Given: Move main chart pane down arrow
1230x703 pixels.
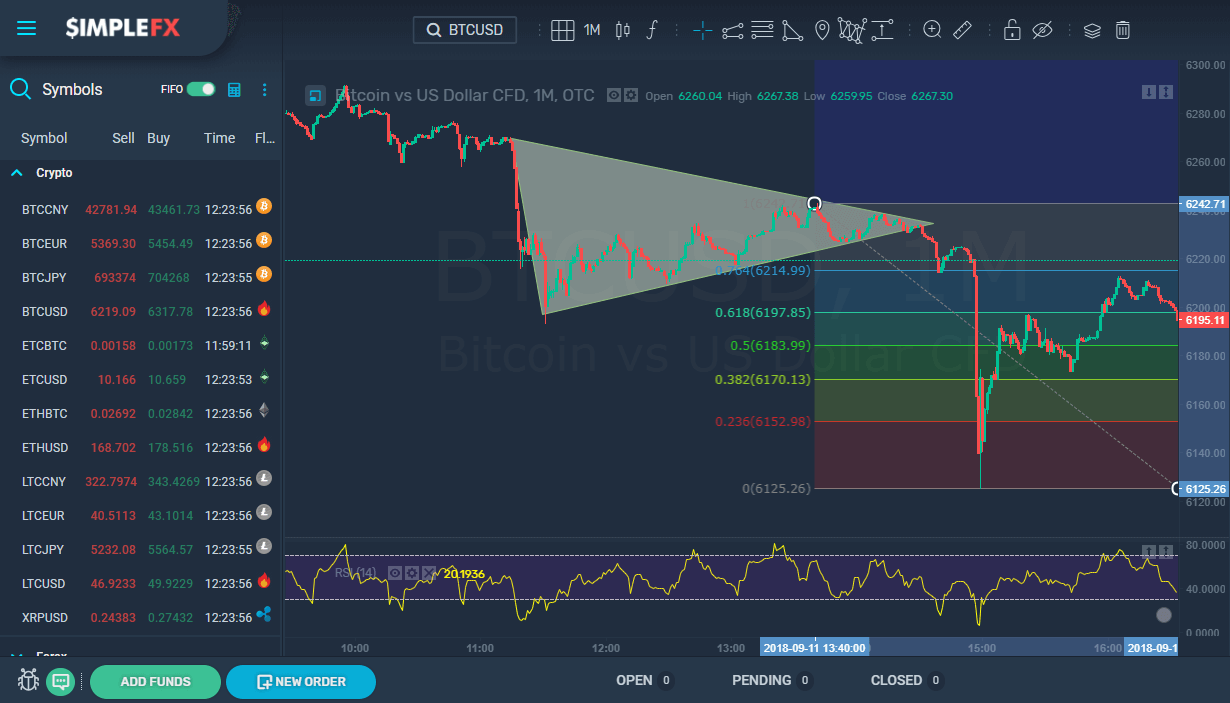Looking at the screenshot, I should click(1148, 92).
